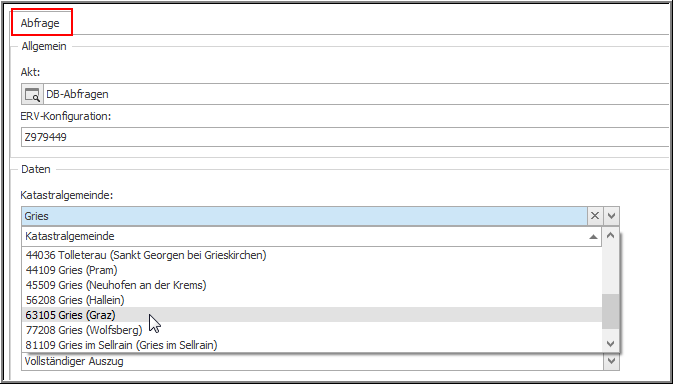673x384 pixels.
Task: Click the Katastralgemeinde column header
Action: click(312, 236)
